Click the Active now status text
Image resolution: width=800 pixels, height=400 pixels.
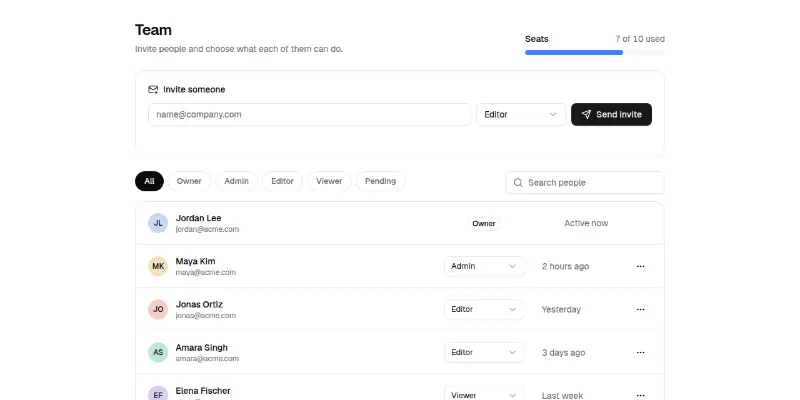tap(586, 223)
